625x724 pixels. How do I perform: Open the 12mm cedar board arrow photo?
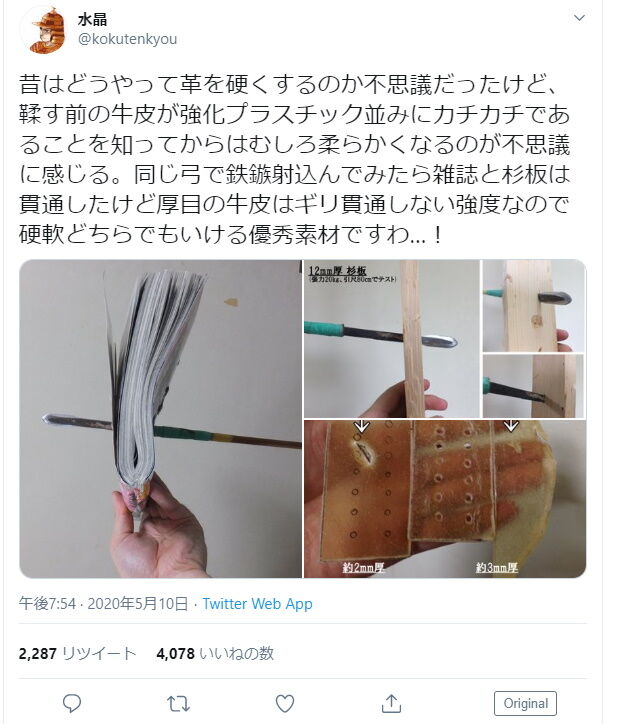(x=391, y=339)
